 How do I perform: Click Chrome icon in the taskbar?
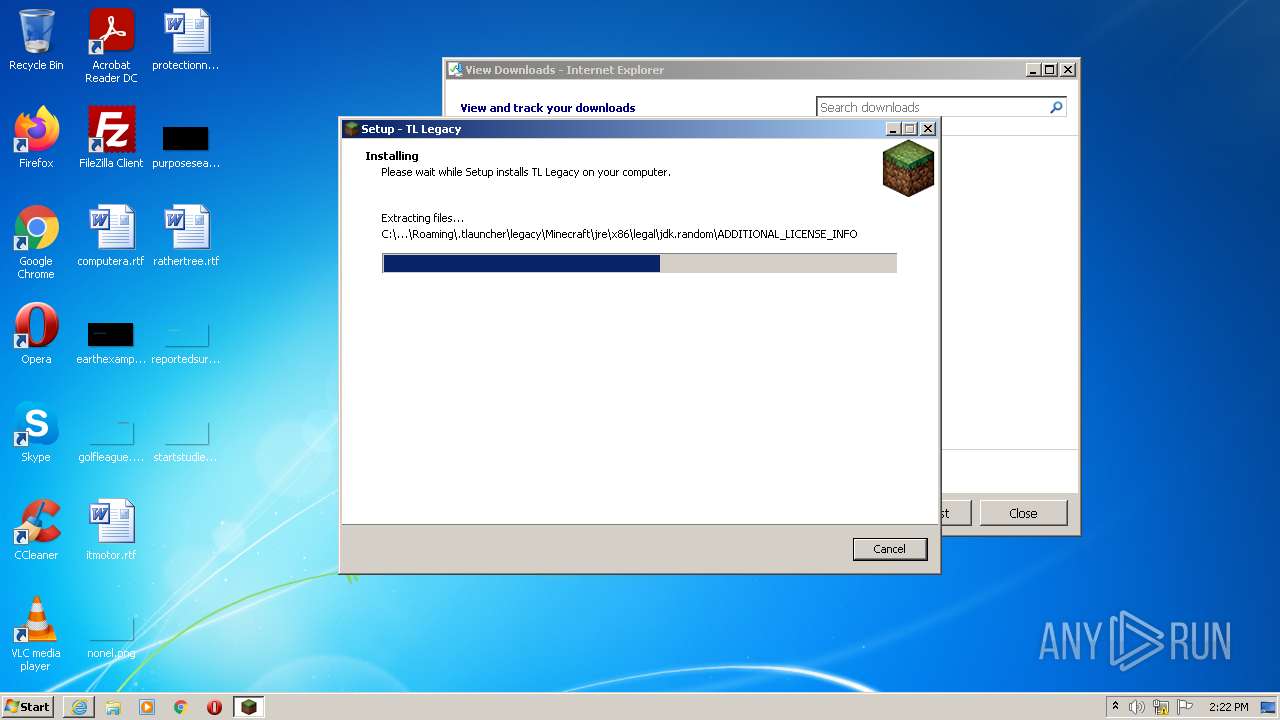click(x=181, y=707)
